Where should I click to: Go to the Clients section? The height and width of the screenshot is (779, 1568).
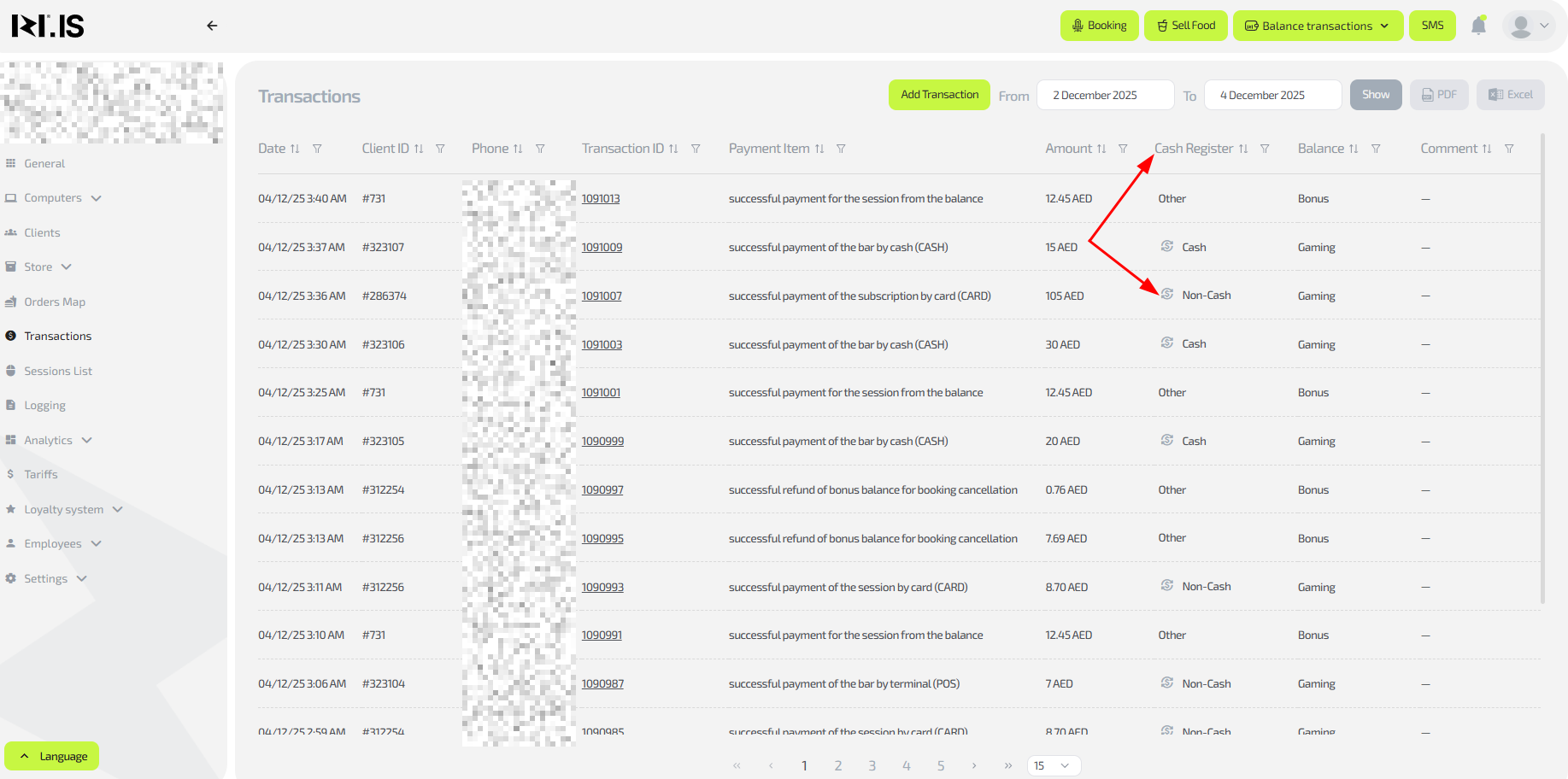pyautogui.click(x=42, y=232)
